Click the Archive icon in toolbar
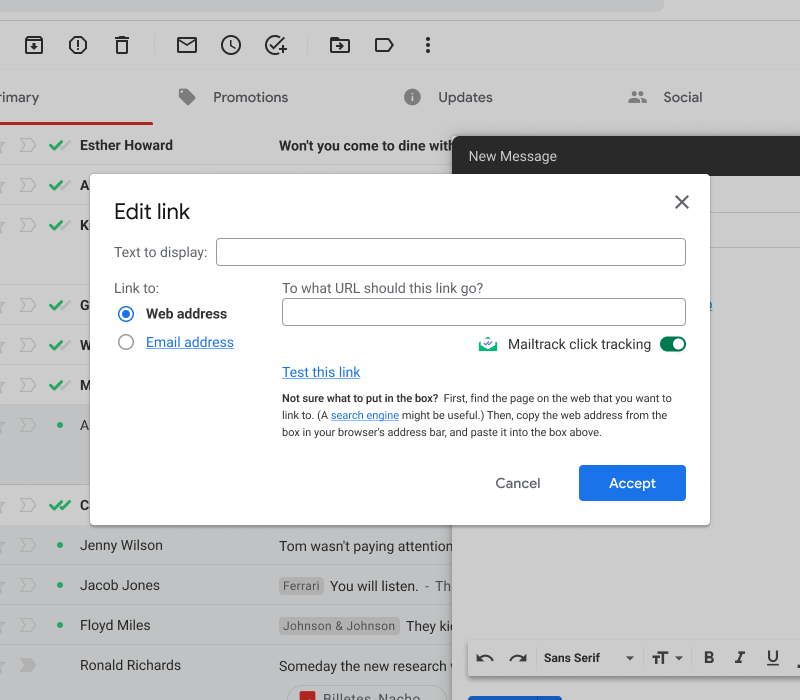Viewport: 800px width, 700px height. coord(34,45)
